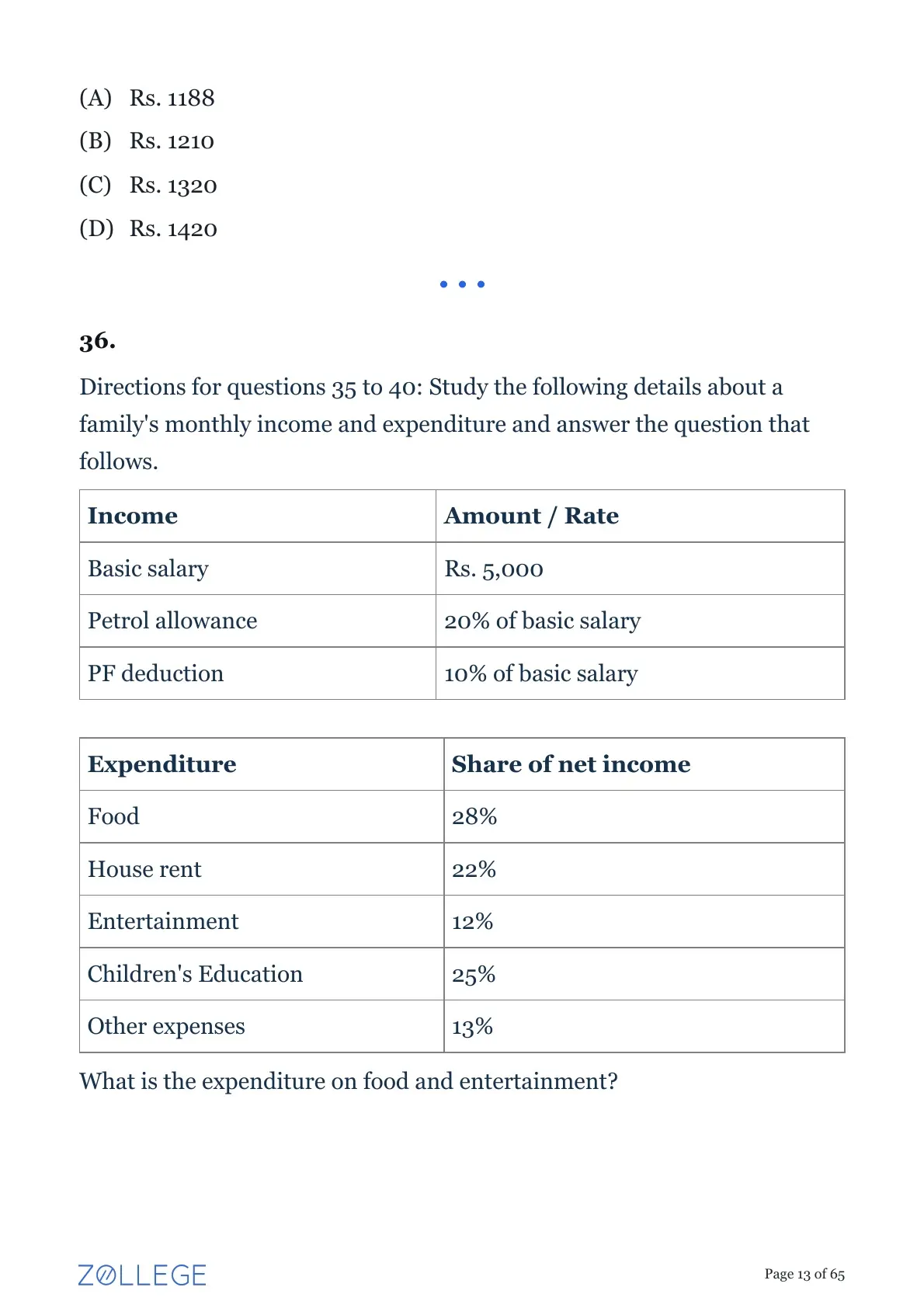Image resolution: width=924 pixels, height=1308 pixels.
Task: Select option (D) Rs. 1420
Action: [148, 228]
